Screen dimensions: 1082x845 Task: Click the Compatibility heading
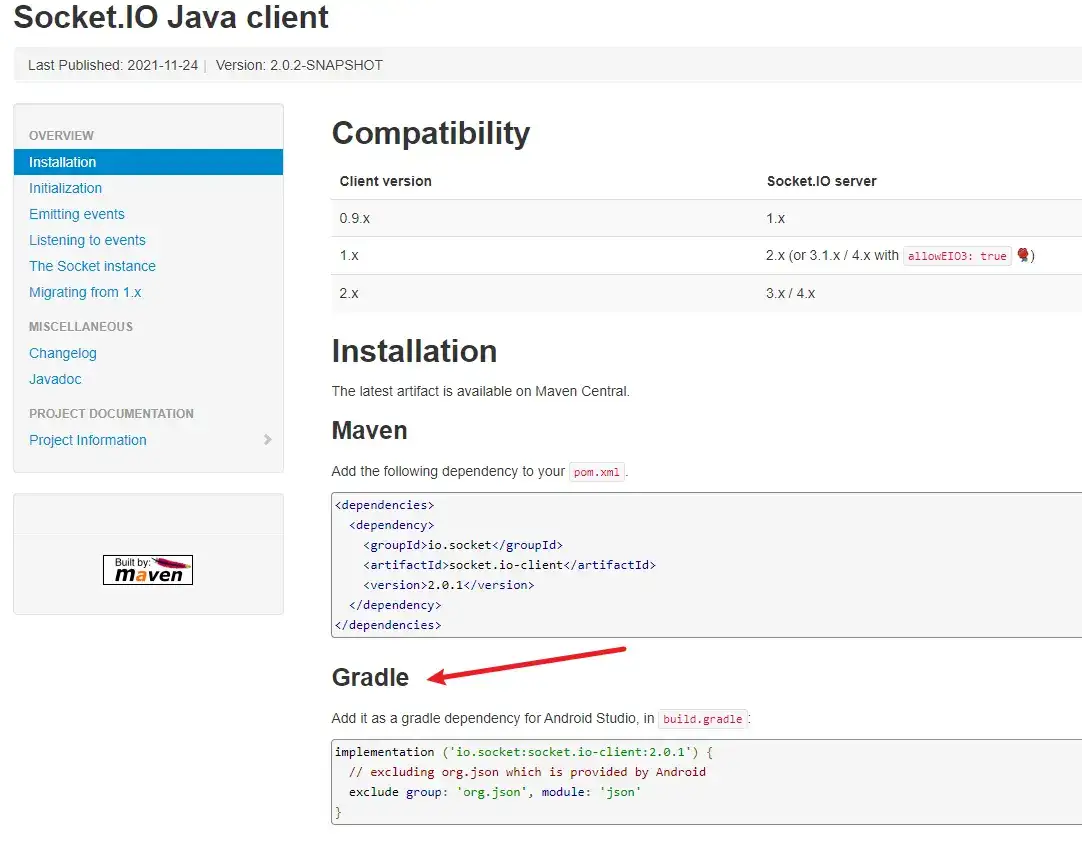(x=431, y=133)
